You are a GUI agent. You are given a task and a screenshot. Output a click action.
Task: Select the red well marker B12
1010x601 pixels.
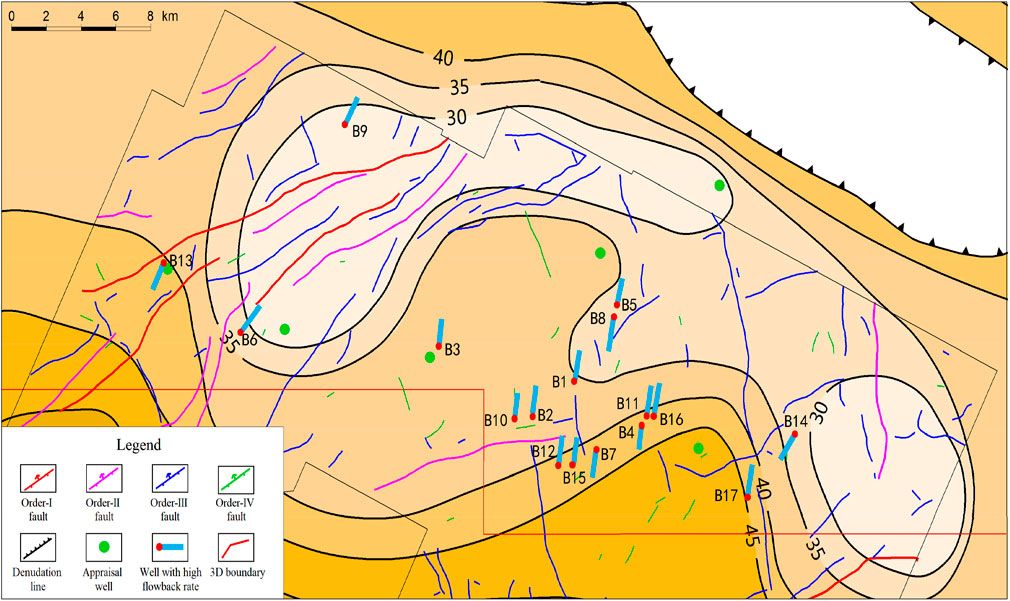pos(558,466)
